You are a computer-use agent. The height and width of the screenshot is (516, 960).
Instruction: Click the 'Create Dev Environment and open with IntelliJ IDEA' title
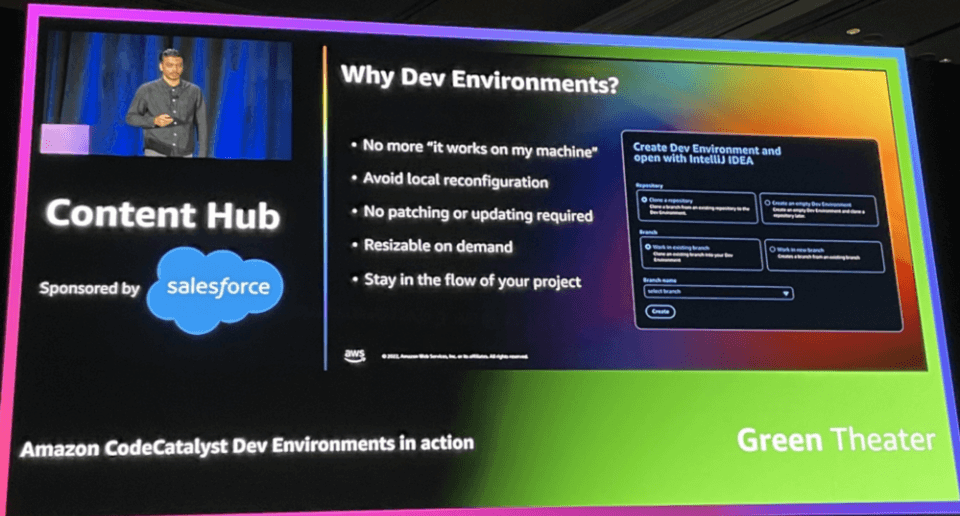707,154
